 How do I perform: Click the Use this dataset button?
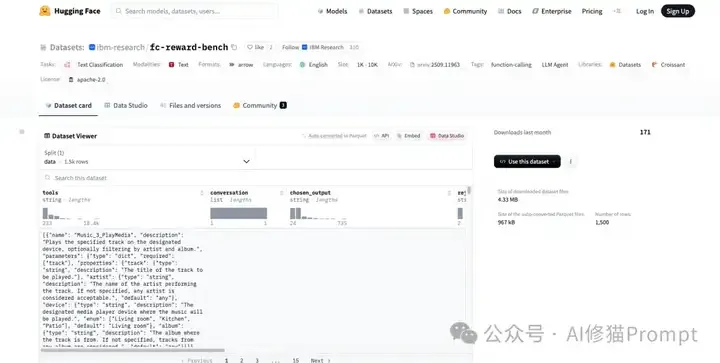(x=527, y=162)
